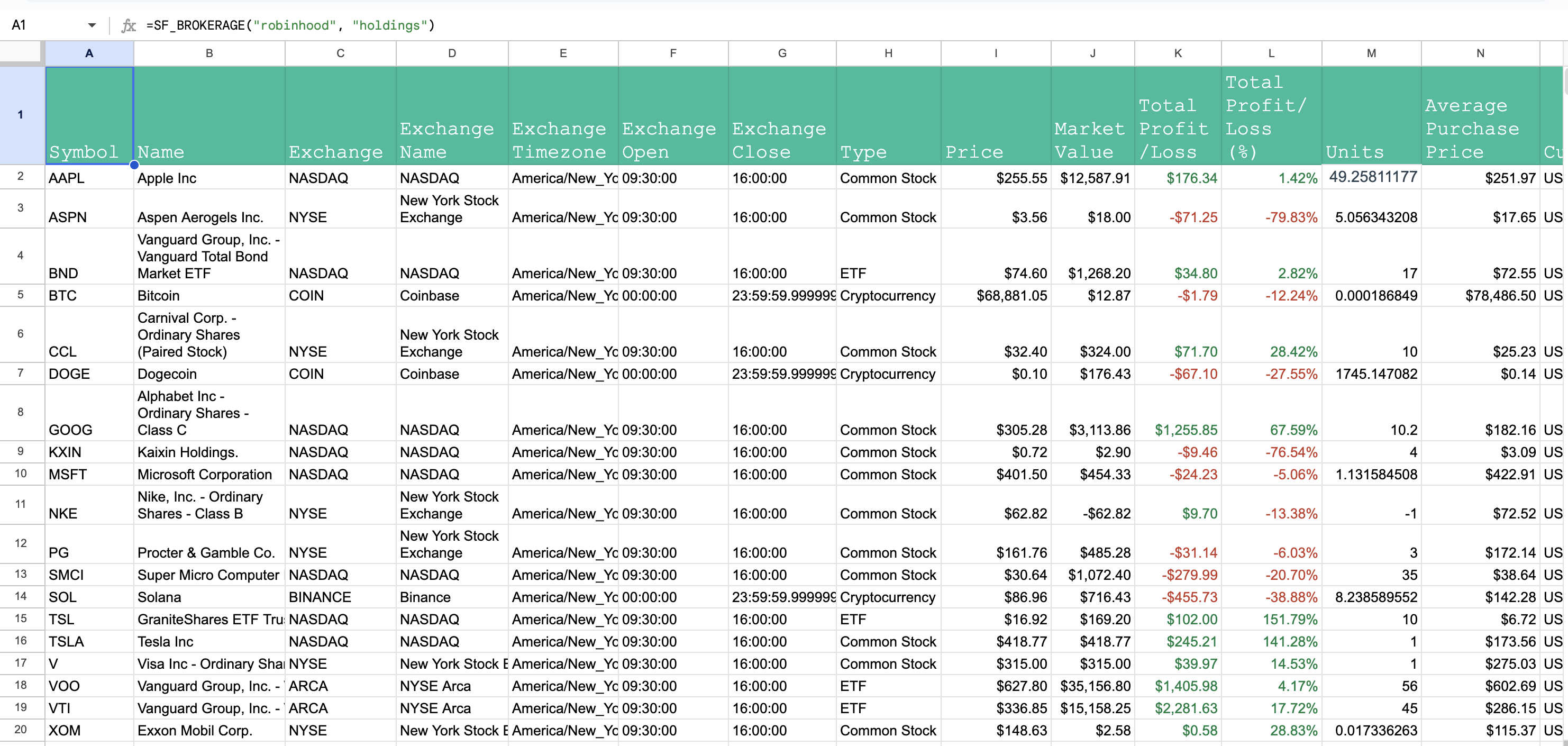Click the Total Profit/Loss (%) header cell
This screenshot has width=1568, height=746.
pyautogui.click(x=1272, y=116)
